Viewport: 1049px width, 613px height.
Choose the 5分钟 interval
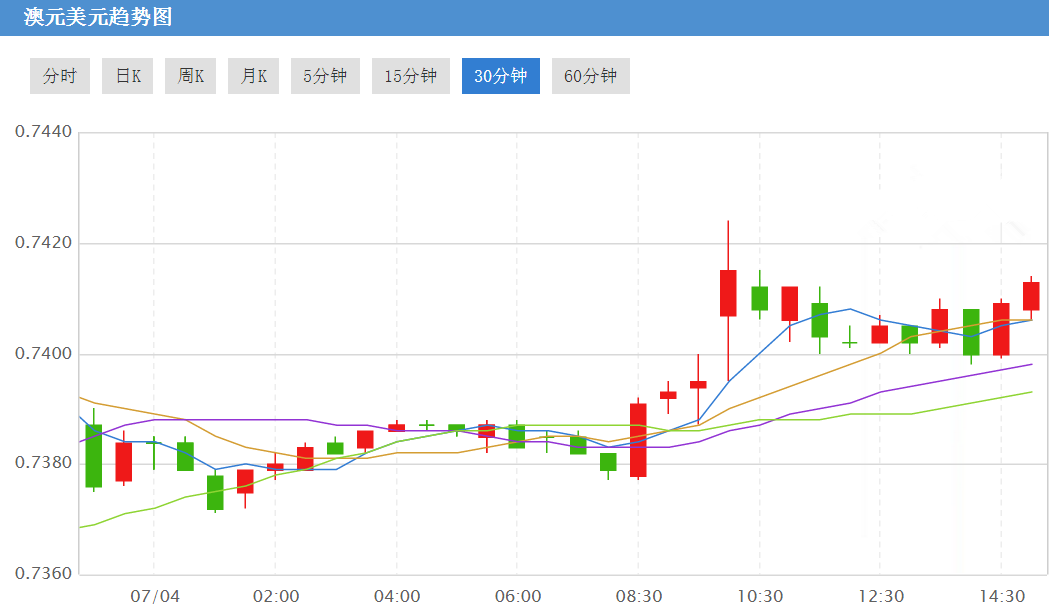325,76
